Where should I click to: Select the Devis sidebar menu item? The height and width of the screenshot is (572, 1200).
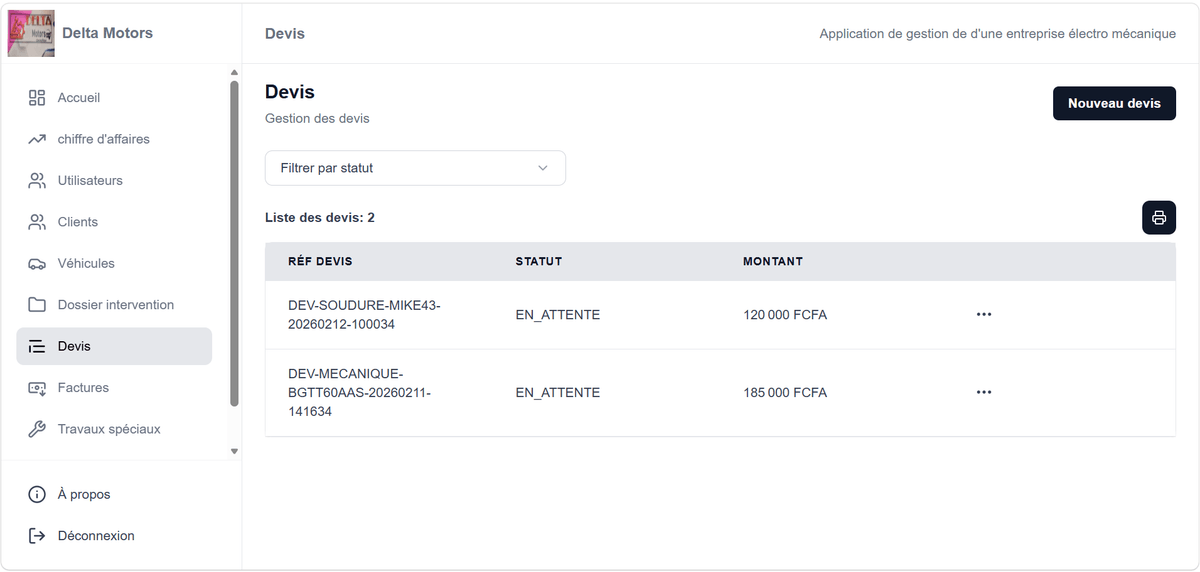pyautogui.click(x=114, y=346)
